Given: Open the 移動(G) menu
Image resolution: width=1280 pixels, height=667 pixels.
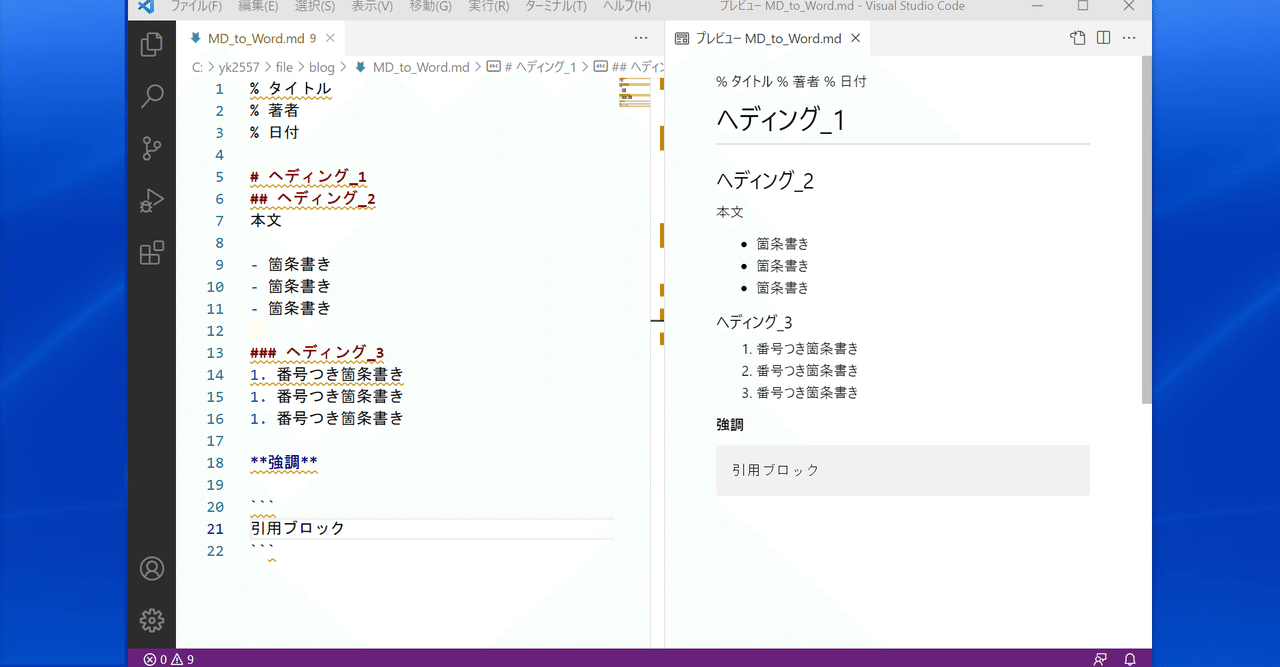Looking at the screenshot, I should [x=430, y=7].
